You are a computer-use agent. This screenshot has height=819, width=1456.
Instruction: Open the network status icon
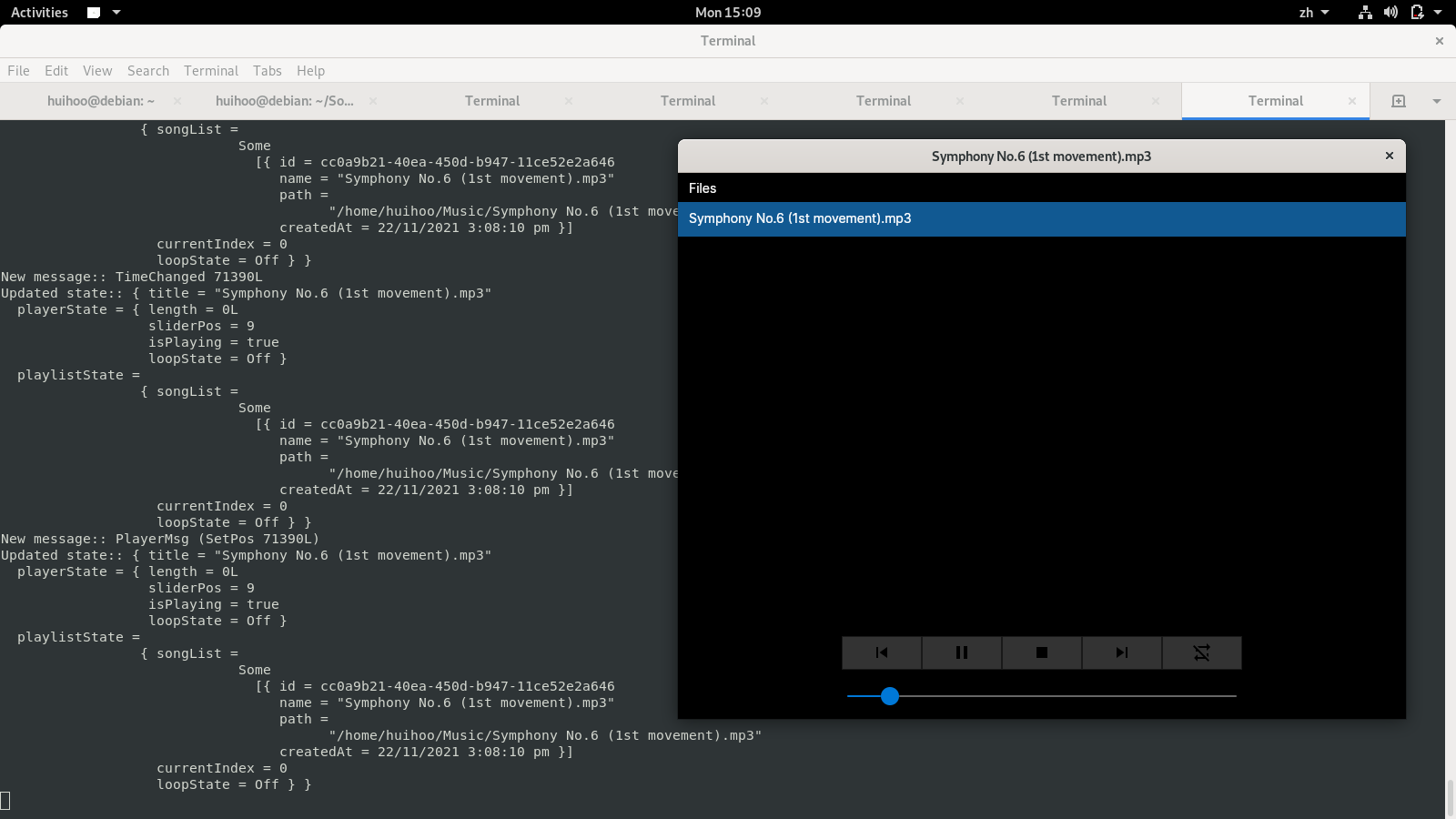(1365, 13)
